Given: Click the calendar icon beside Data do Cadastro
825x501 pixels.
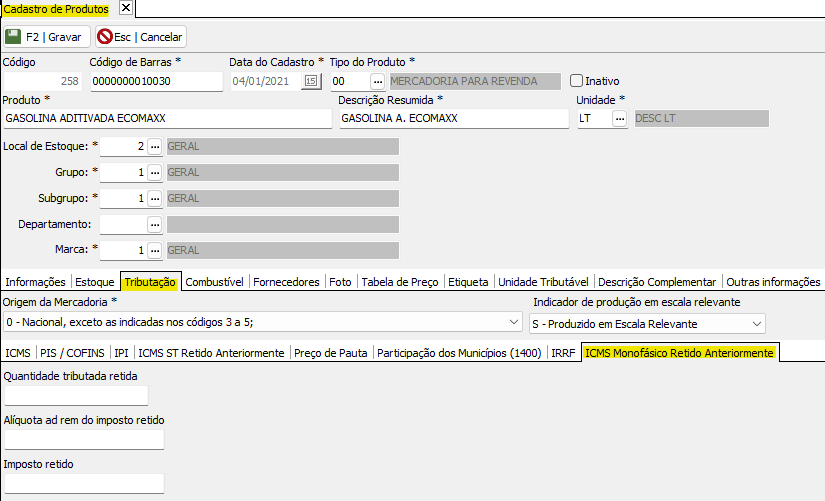Looking at the screenshot, I should pos(310,81).
